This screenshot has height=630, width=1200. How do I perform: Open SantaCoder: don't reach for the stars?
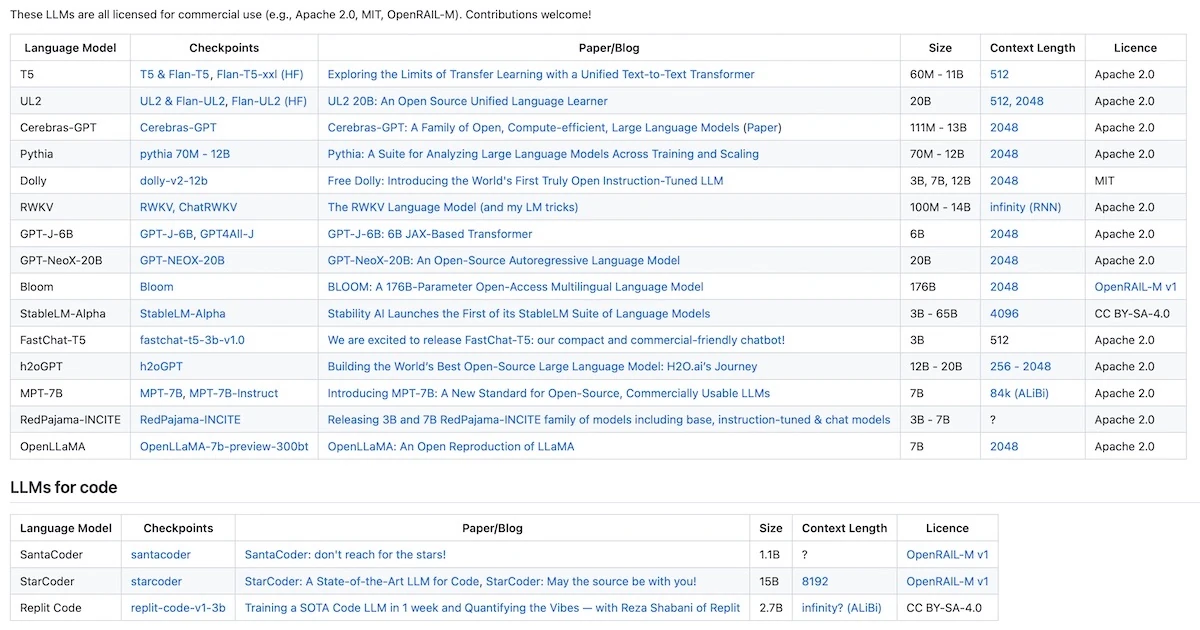click(x=345, y=554)
